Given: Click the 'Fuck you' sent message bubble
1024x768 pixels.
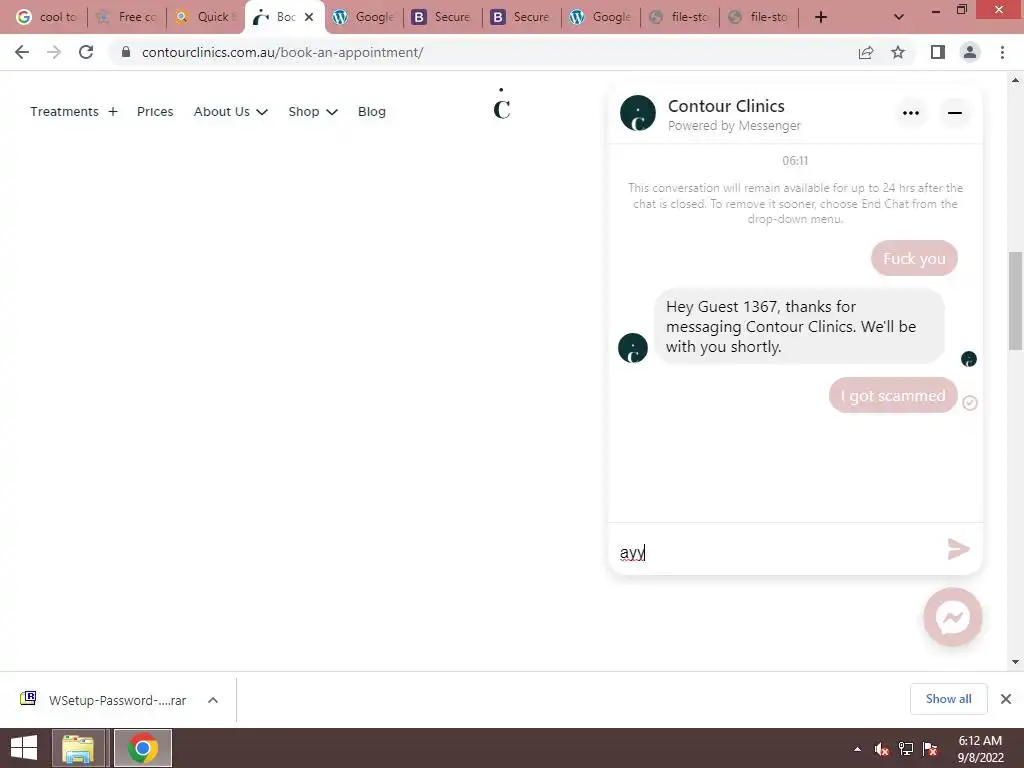Looking at the screenshot, I should [x=914, y=259].
